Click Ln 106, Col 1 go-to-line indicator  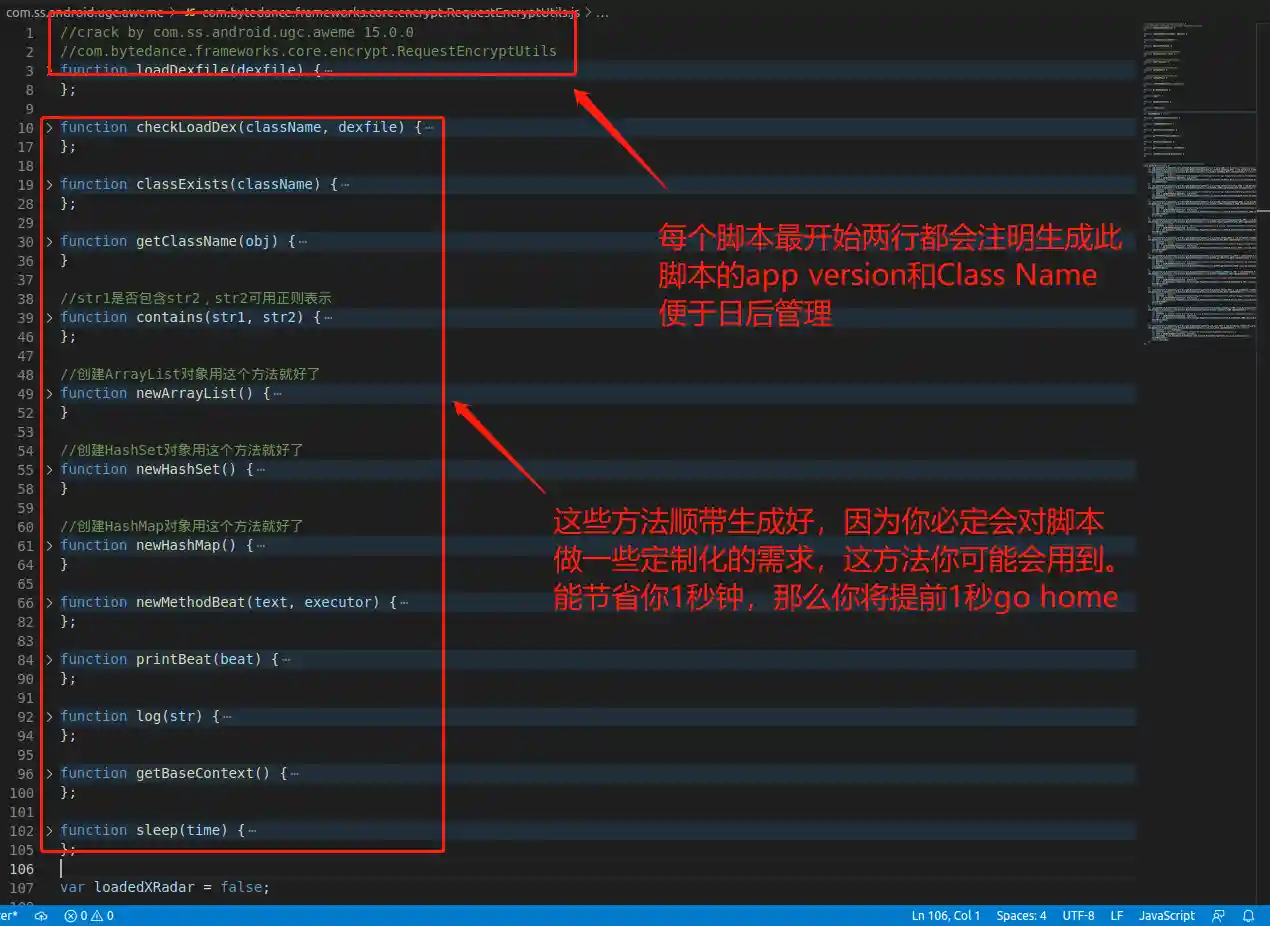pos(945,915)
